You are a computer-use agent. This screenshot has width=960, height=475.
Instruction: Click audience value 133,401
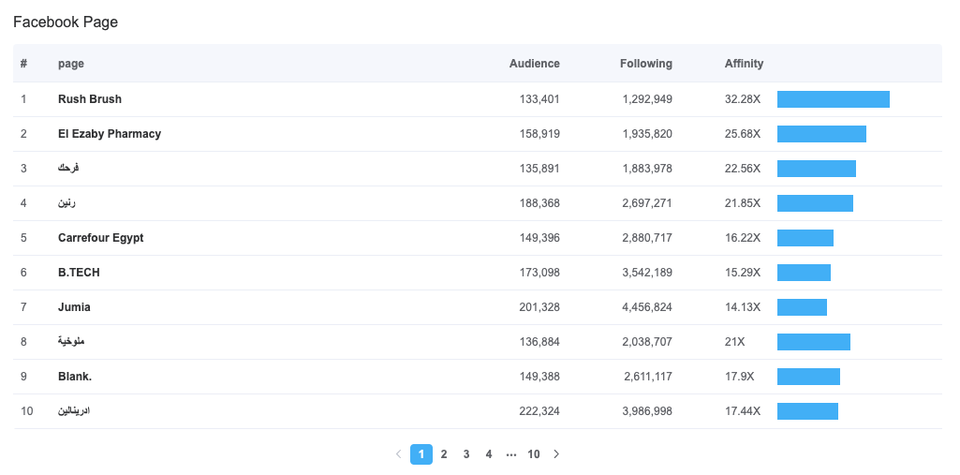point(539,99)
